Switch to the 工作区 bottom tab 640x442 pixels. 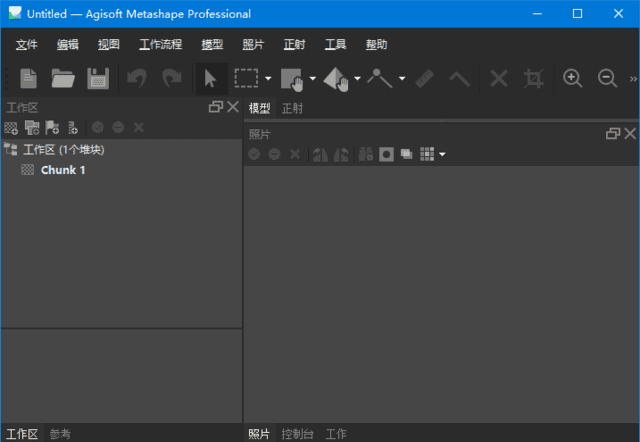(22, 433)
